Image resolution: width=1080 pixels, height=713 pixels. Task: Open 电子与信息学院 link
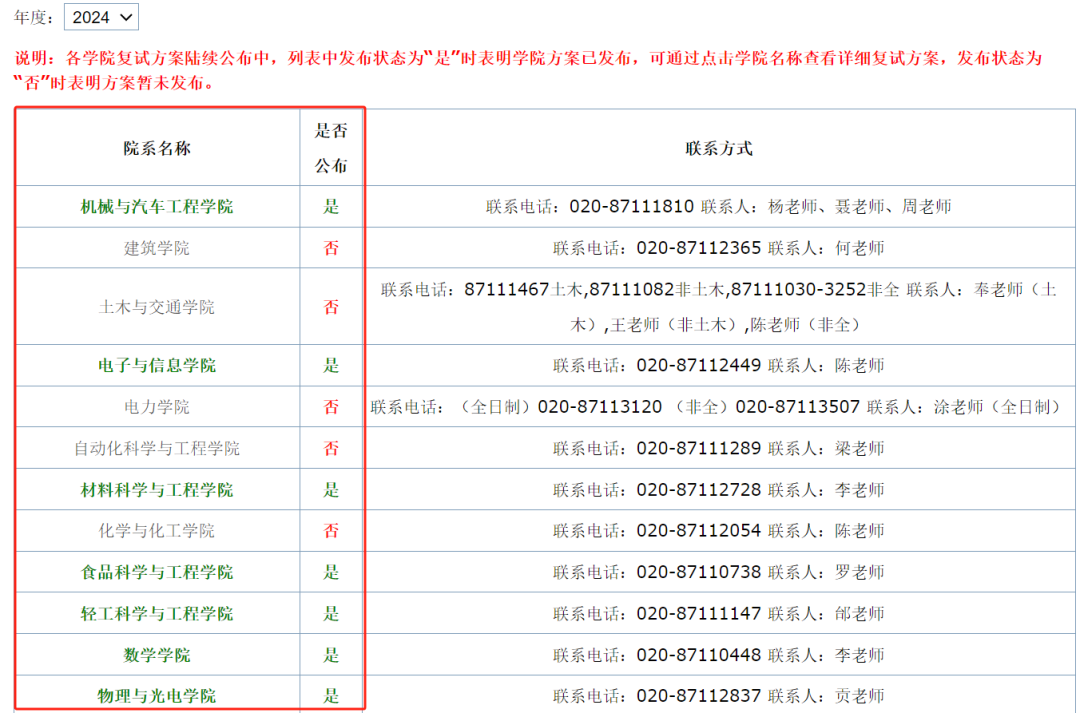[157, 365]
